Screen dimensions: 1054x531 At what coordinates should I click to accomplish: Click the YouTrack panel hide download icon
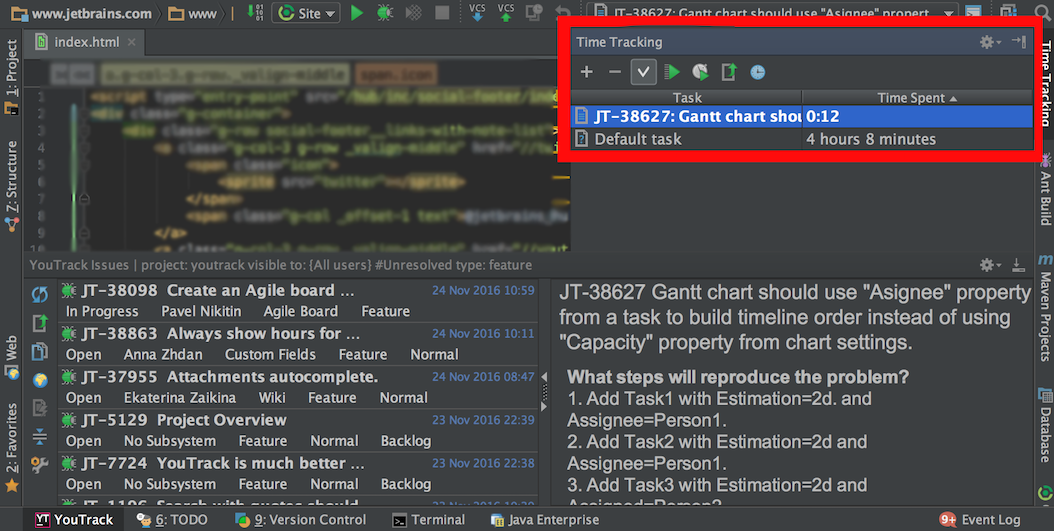(x=1019, y=265)
